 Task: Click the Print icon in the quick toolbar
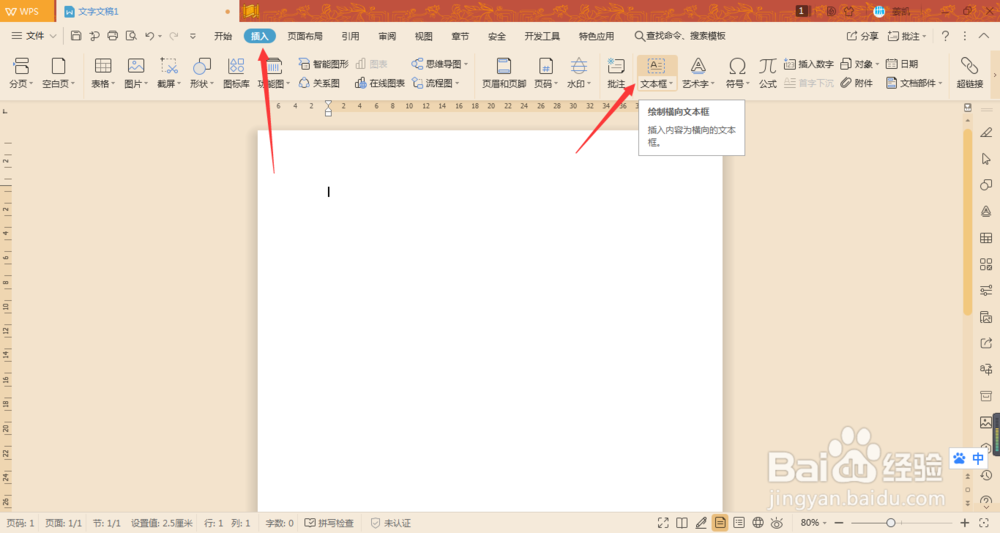pyautogui.click(x=112, y=36)
